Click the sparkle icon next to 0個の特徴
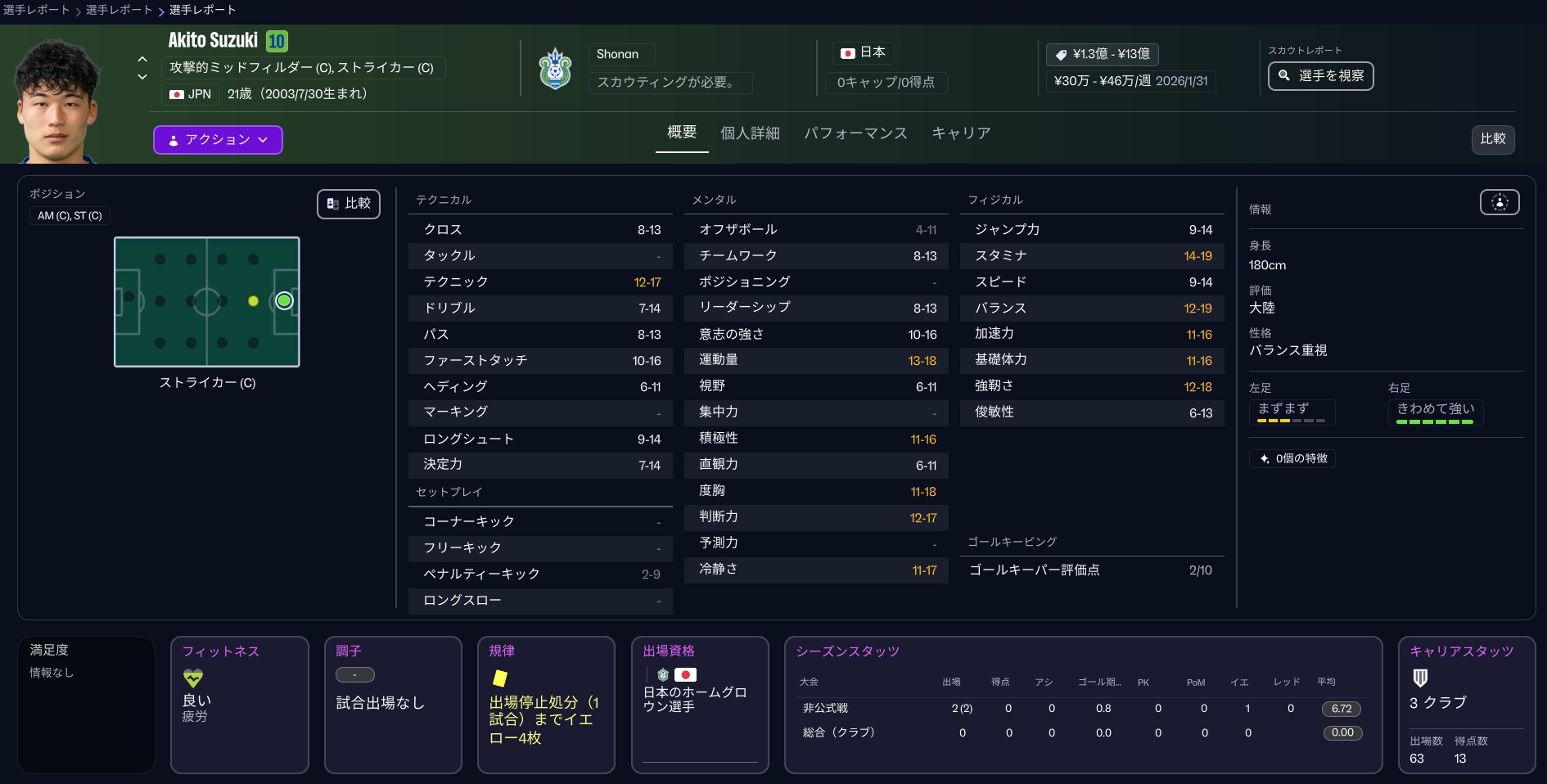Screen dimensions: 1547x784 (1265, 459)
